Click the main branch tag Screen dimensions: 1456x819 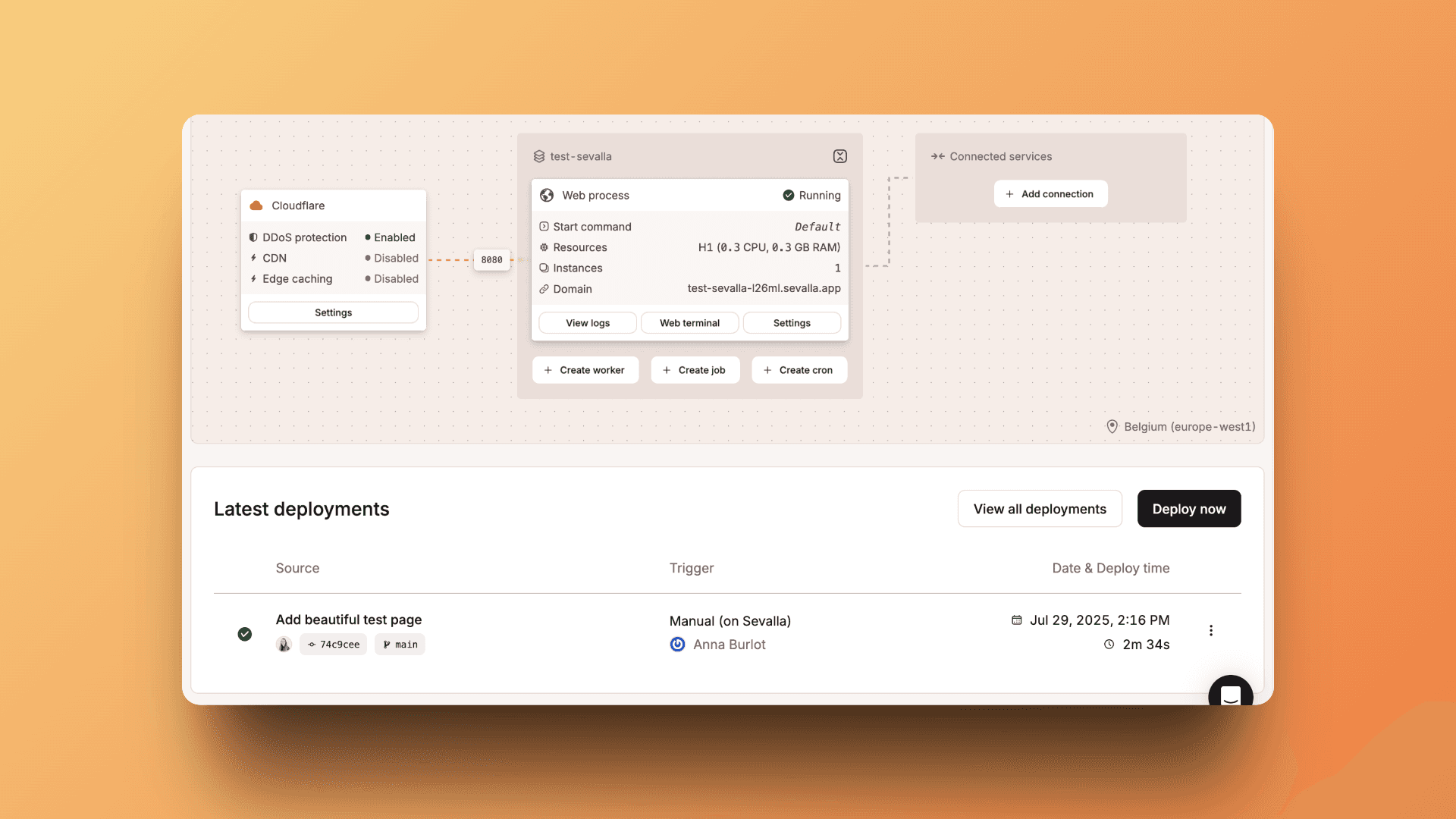(x=400, y=645)
